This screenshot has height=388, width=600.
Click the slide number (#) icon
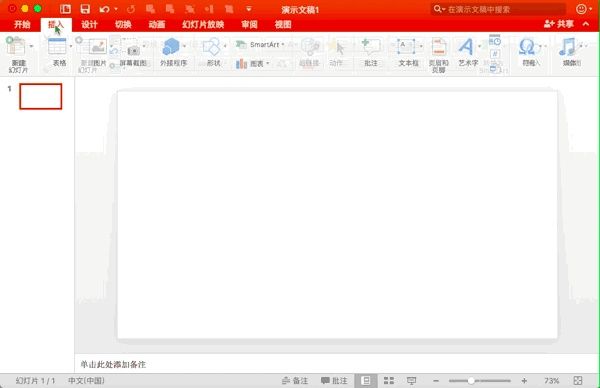point(494,54)
